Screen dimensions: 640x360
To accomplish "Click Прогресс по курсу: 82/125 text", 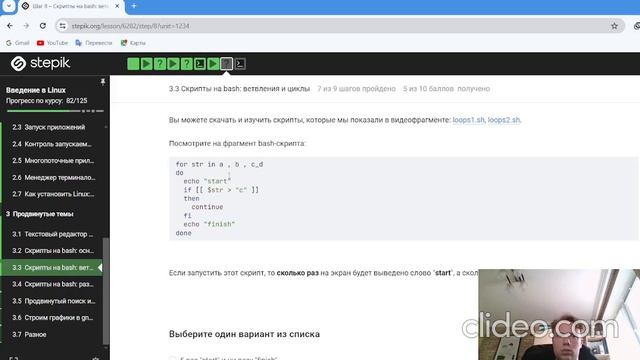I will (x=47, y=101).
